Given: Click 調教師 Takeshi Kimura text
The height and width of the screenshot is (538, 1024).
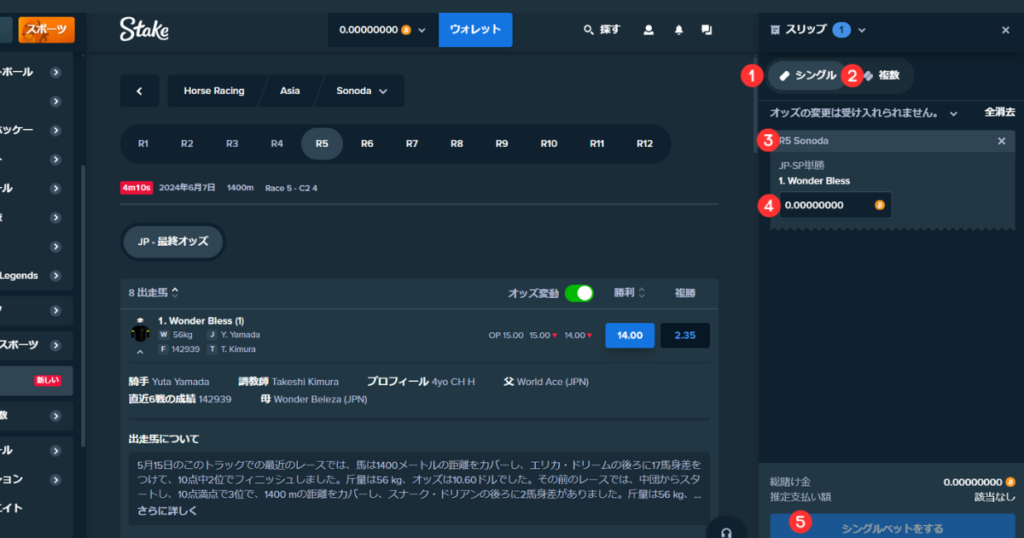Looking at the screenshot, I should (289, 382).
